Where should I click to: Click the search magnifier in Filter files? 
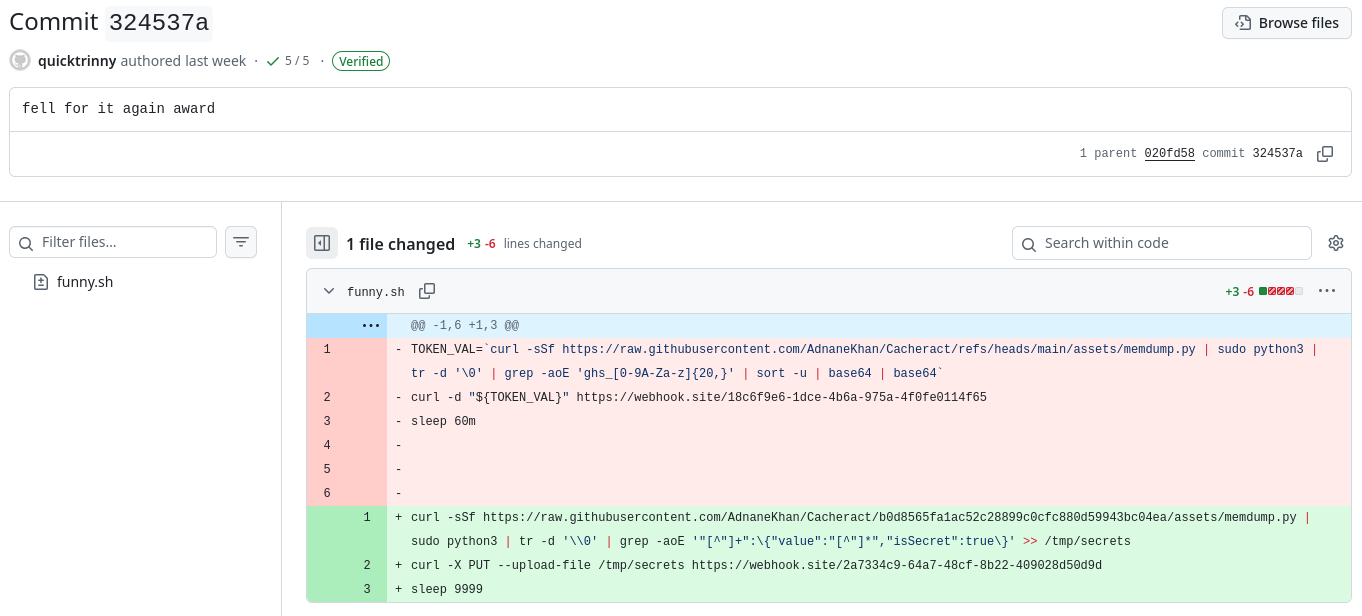click(26, 243)
